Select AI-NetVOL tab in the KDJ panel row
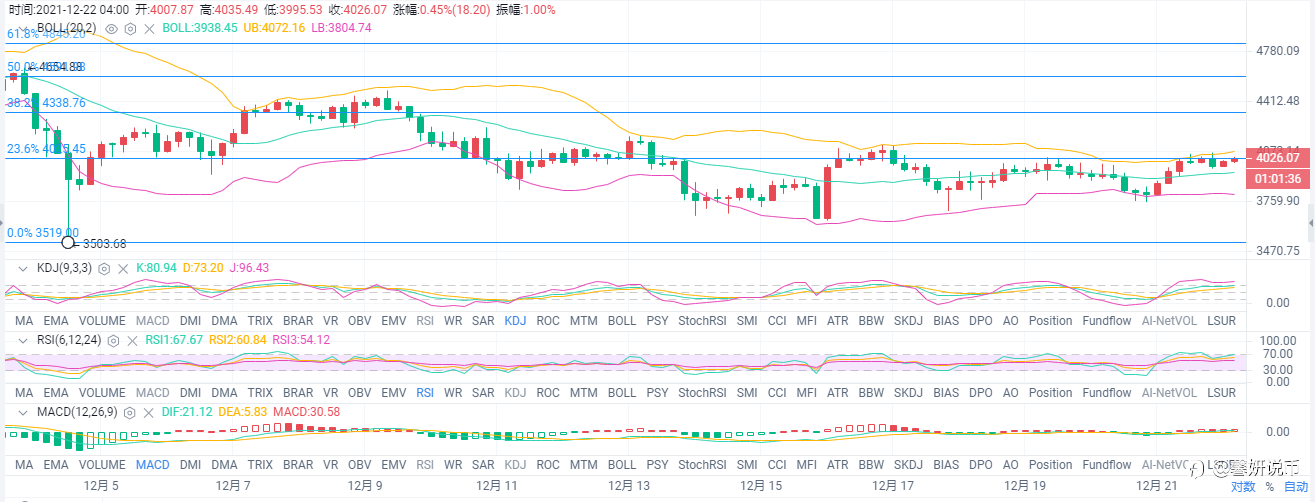 [1169, 321]
